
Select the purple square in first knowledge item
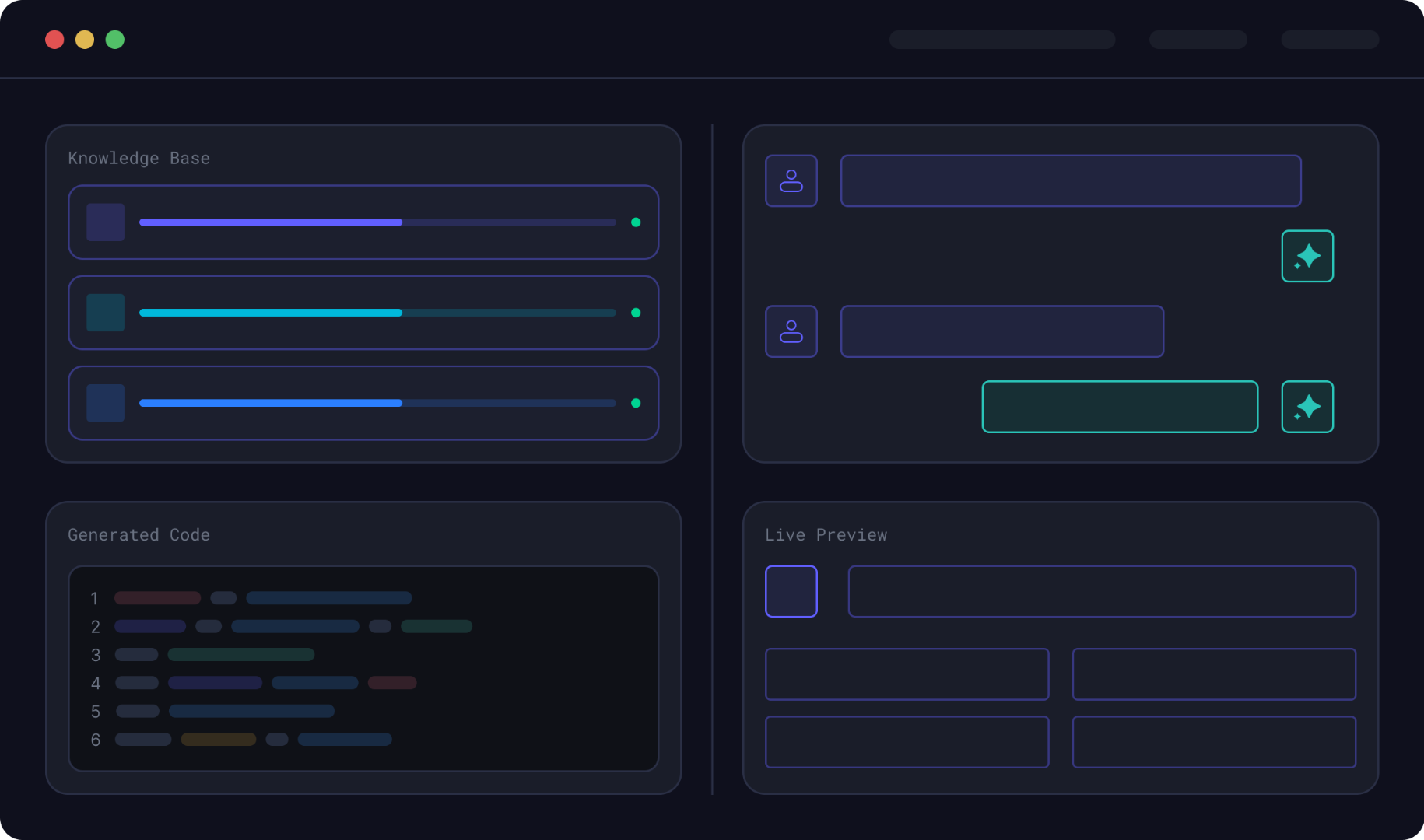(105, 222)
